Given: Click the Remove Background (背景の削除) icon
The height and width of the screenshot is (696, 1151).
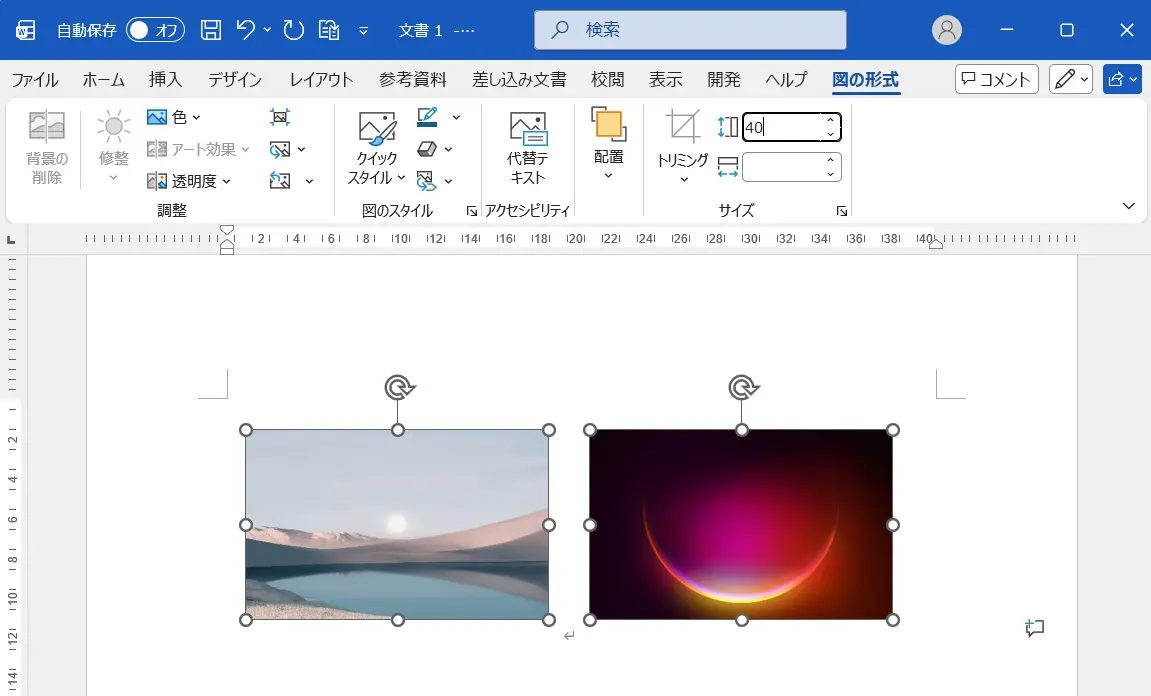Looking at the screenshot, I should click(x=46, y=126).
